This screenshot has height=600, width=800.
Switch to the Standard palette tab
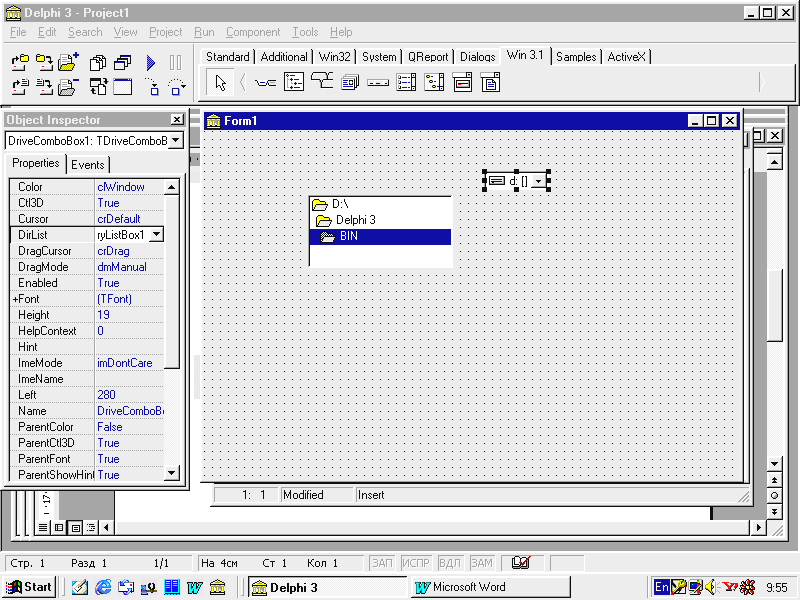click(x=228, y=57)
